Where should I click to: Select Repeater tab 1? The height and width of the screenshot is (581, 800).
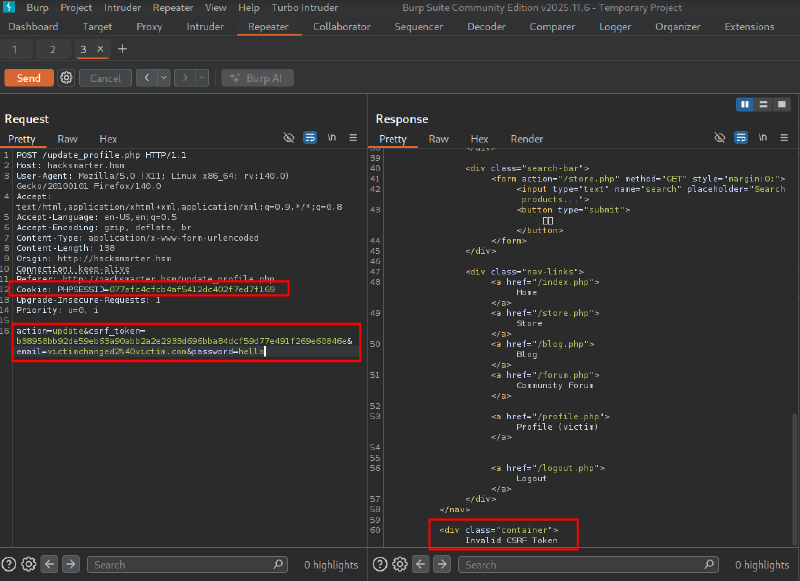tap(15, 49)
